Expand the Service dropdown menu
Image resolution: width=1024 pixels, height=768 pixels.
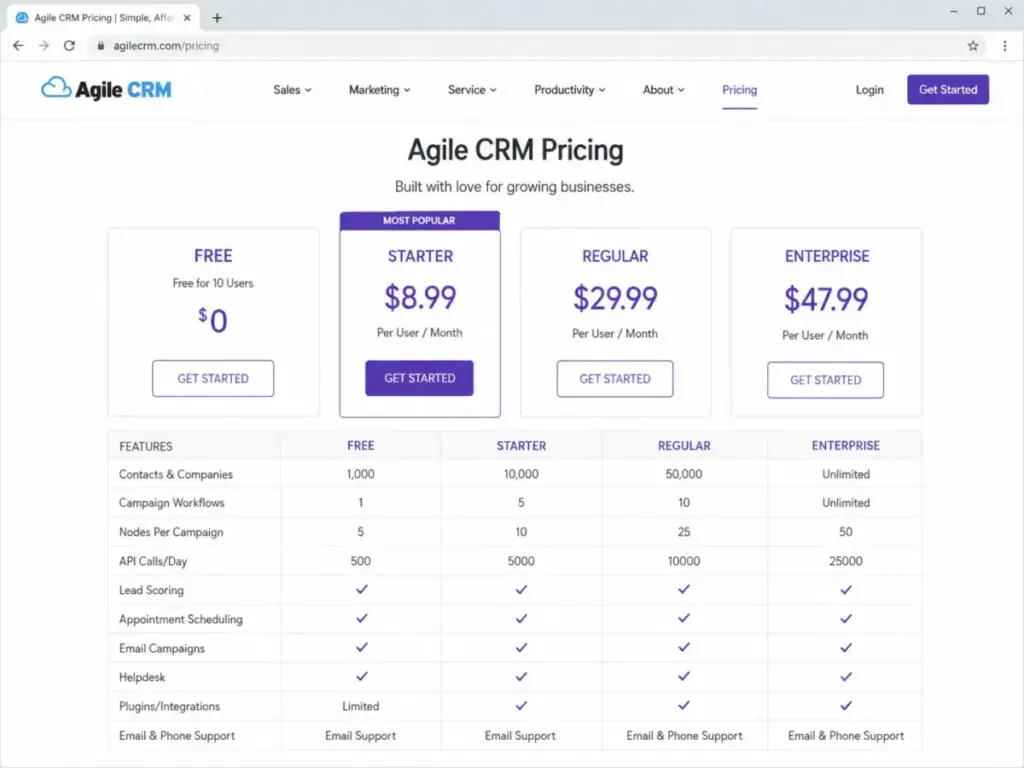click(x=472, y=90)
